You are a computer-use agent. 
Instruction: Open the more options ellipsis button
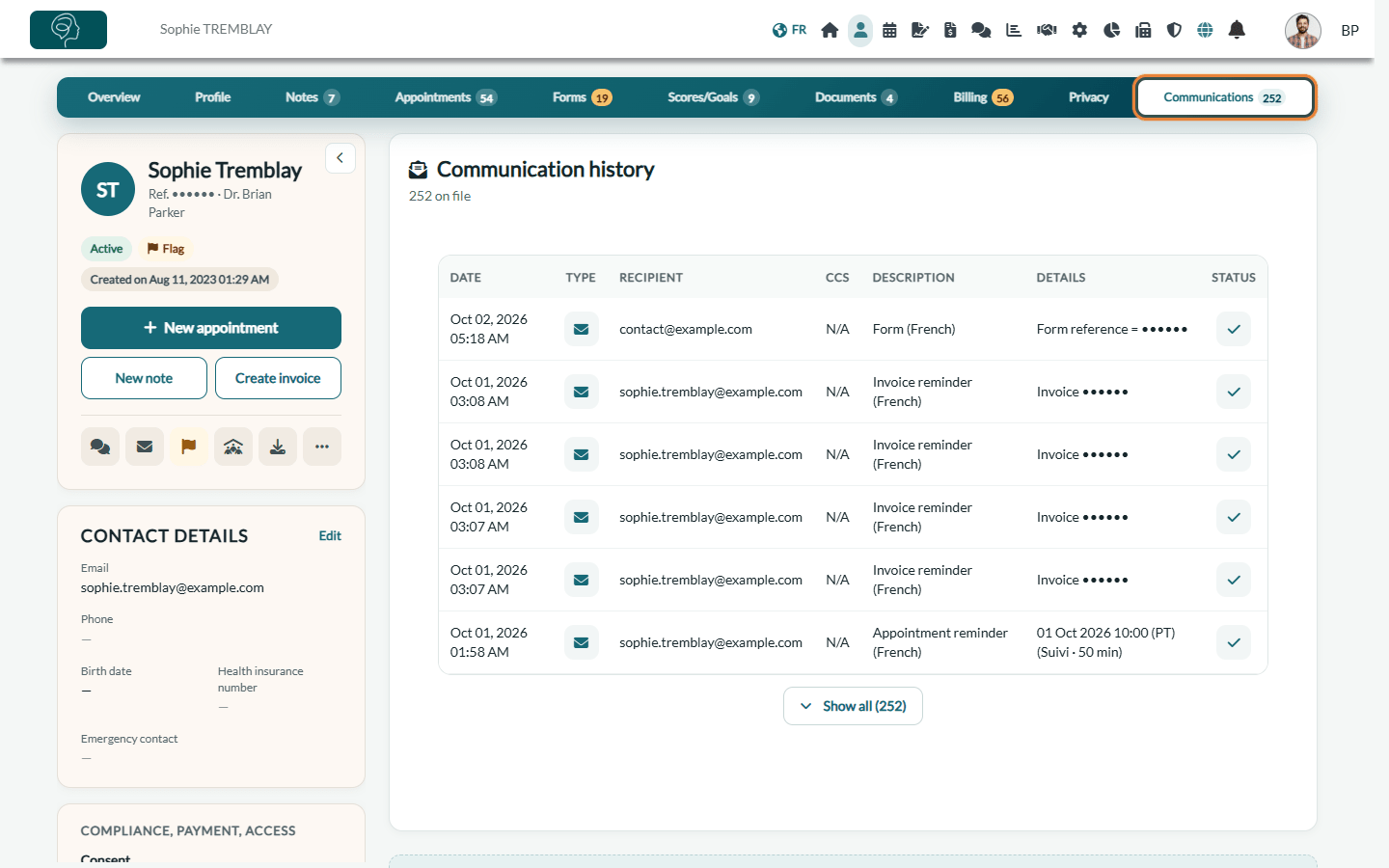(x=322, y=447)
